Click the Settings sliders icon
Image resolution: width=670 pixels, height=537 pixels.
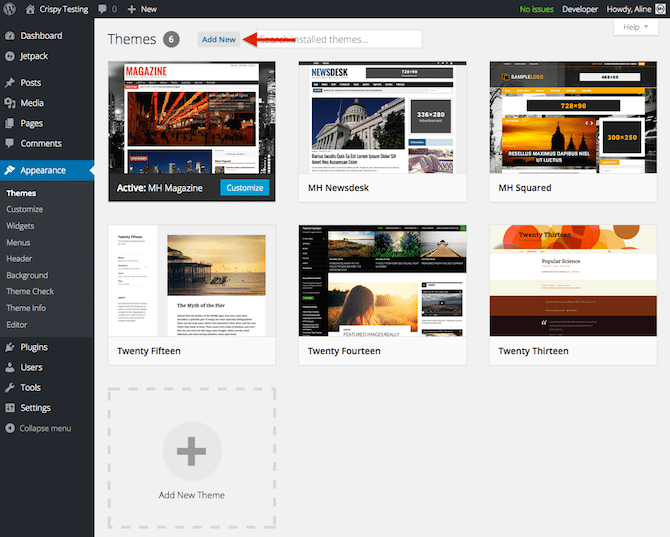click(10, 408)
